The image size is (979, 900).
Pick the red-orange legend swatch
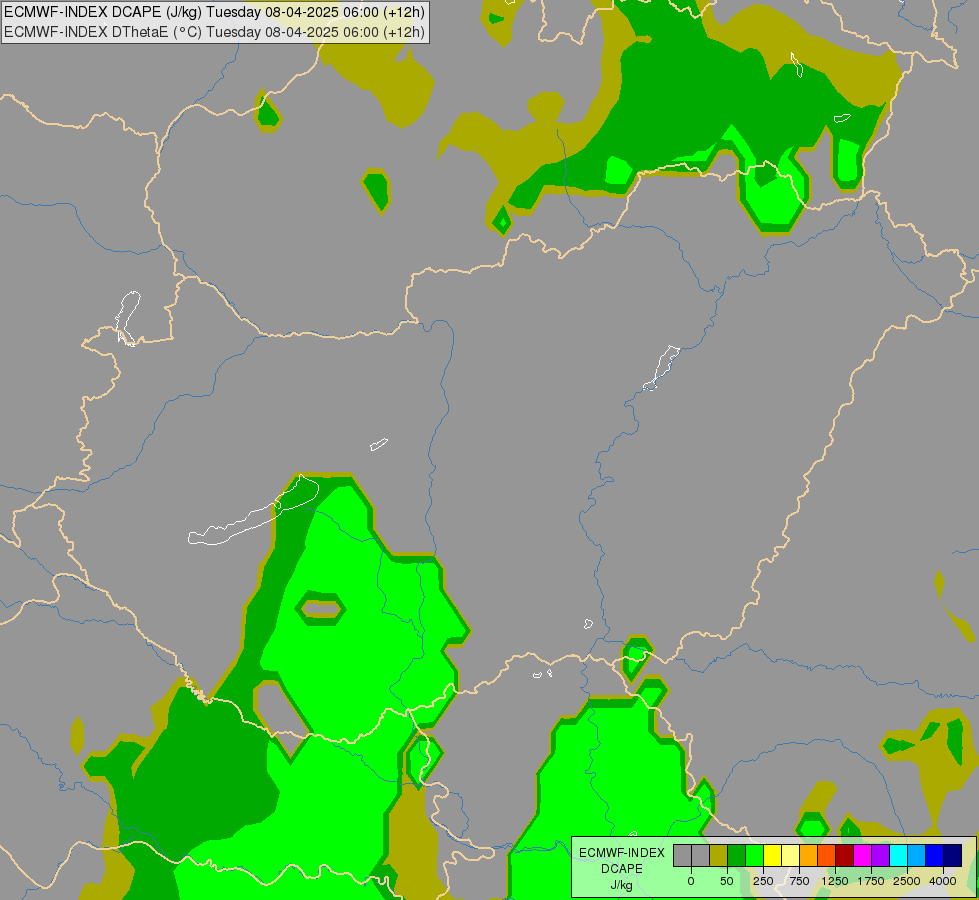point(827,855)
